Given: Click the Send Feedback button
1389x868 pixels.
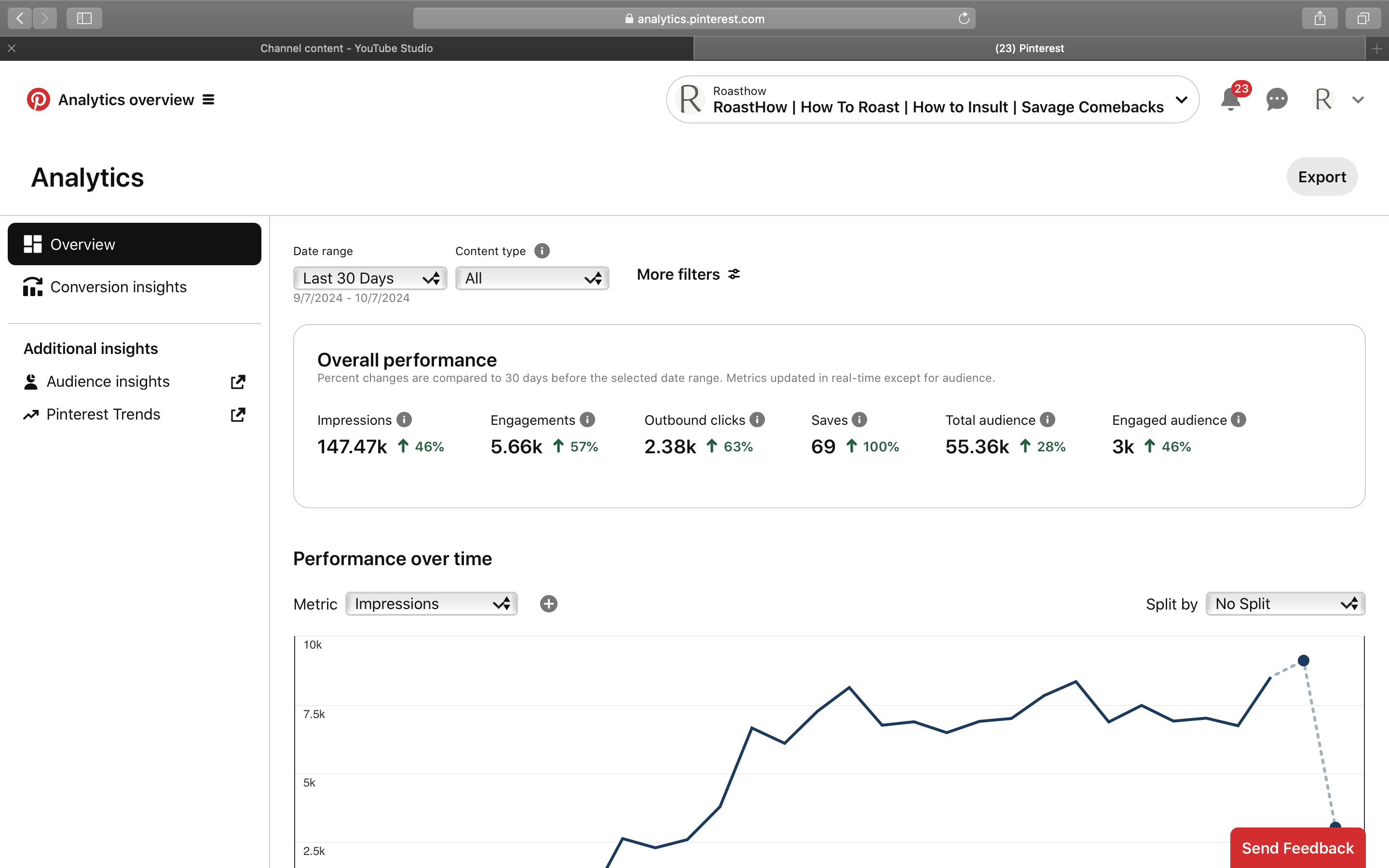Looking at the screenshot, I should point(1298,847).
